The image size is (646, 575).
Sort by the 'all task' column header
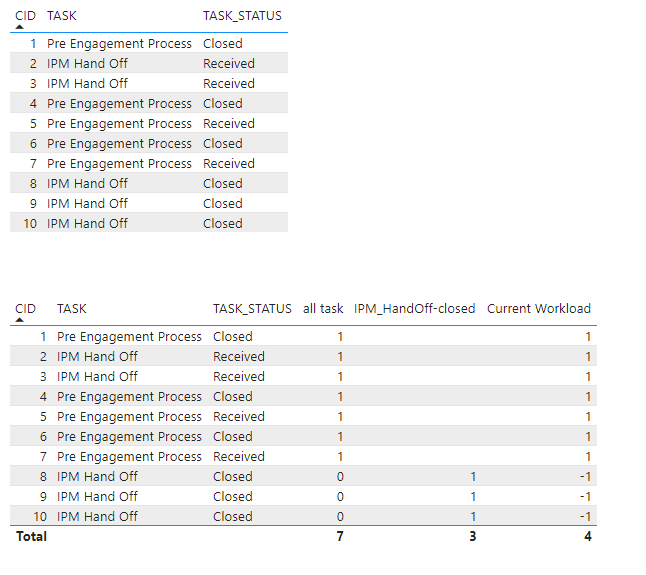[x=323, y=309]
